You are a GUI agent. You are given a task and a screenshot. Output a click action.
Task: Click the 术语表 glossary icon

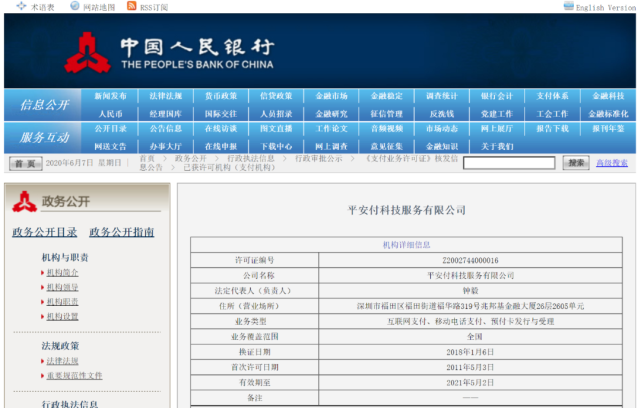[x=21, y=6]
